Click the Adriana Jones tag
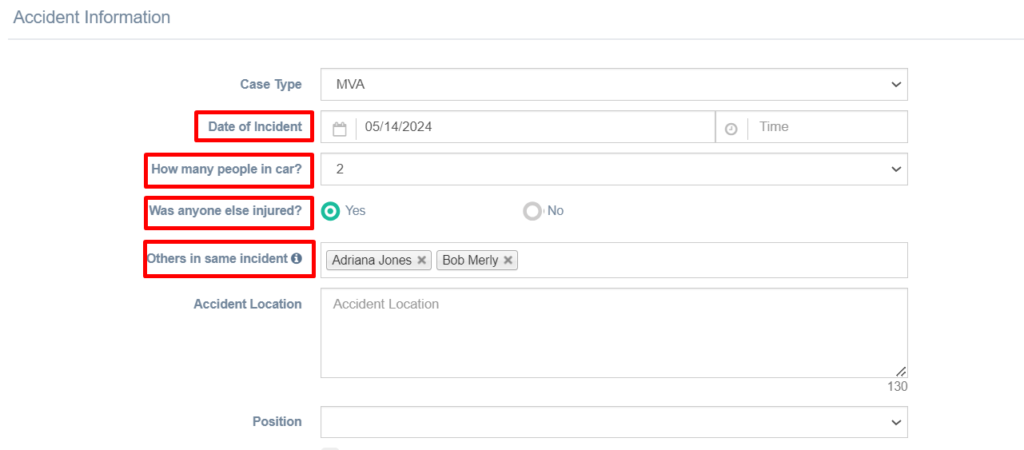The width and height of the screenshot is (1024, 450). (372, 260)
